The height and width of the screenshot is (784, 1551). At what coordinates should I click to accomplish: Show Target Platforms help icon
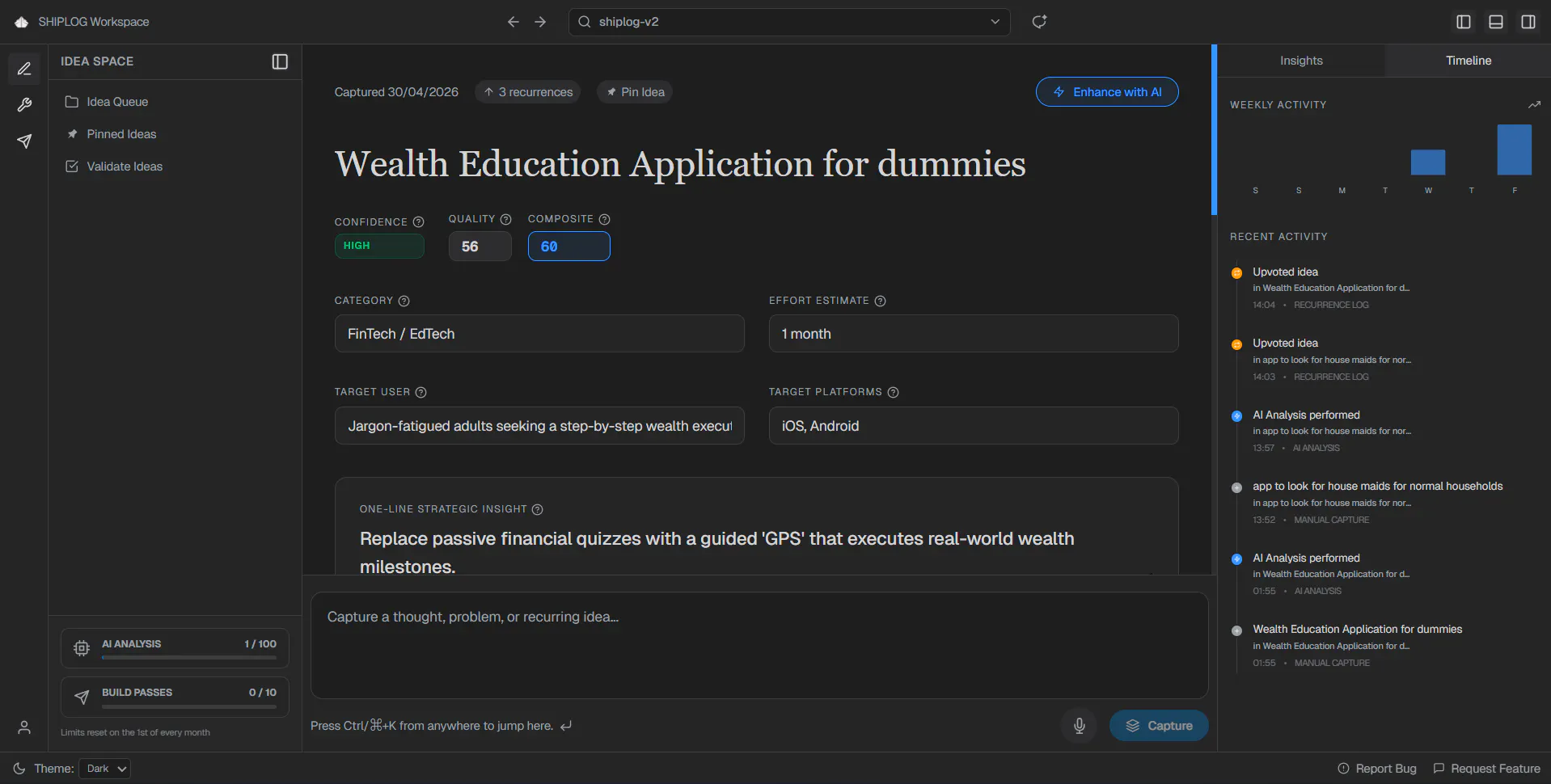[x=894, y=392]
